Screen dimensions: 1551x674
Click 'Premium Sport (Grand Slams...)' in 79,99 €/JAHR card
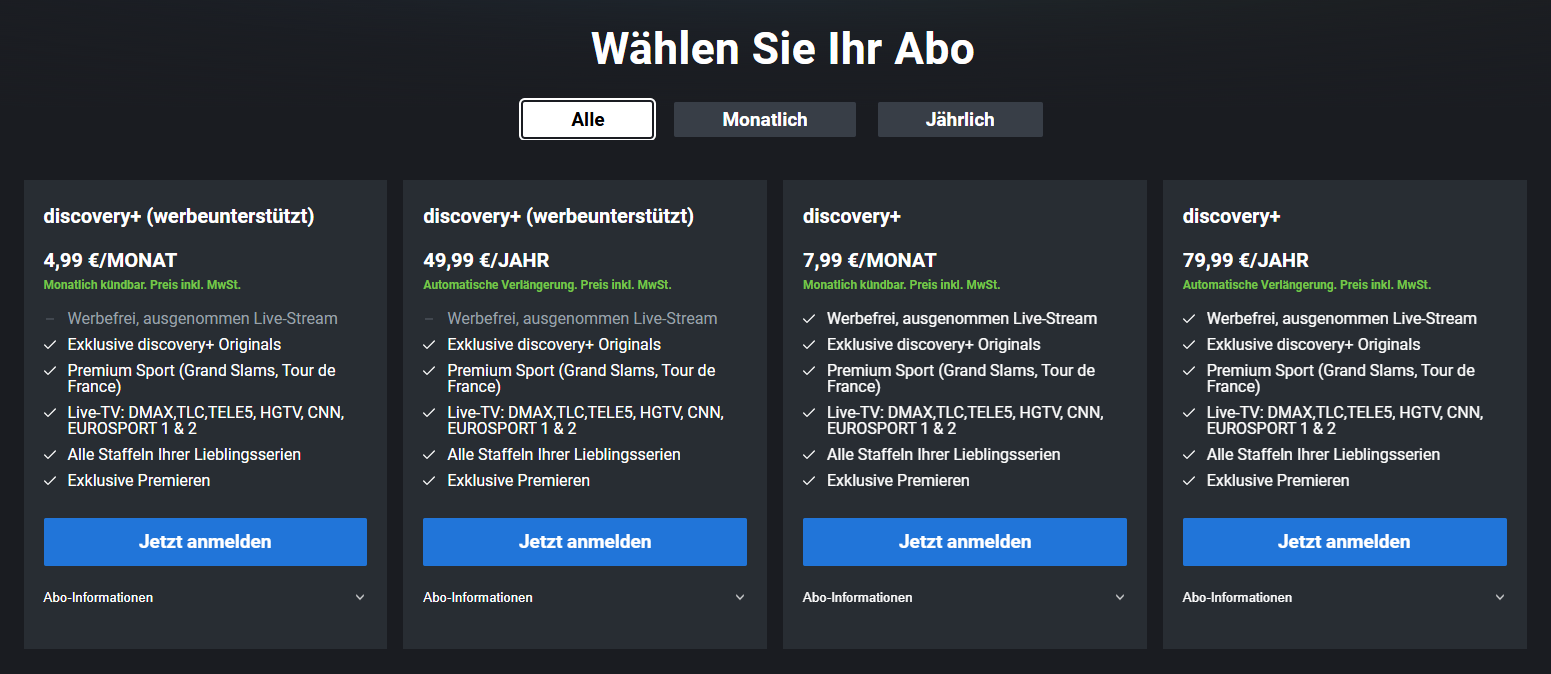[x=1341, y=379]
